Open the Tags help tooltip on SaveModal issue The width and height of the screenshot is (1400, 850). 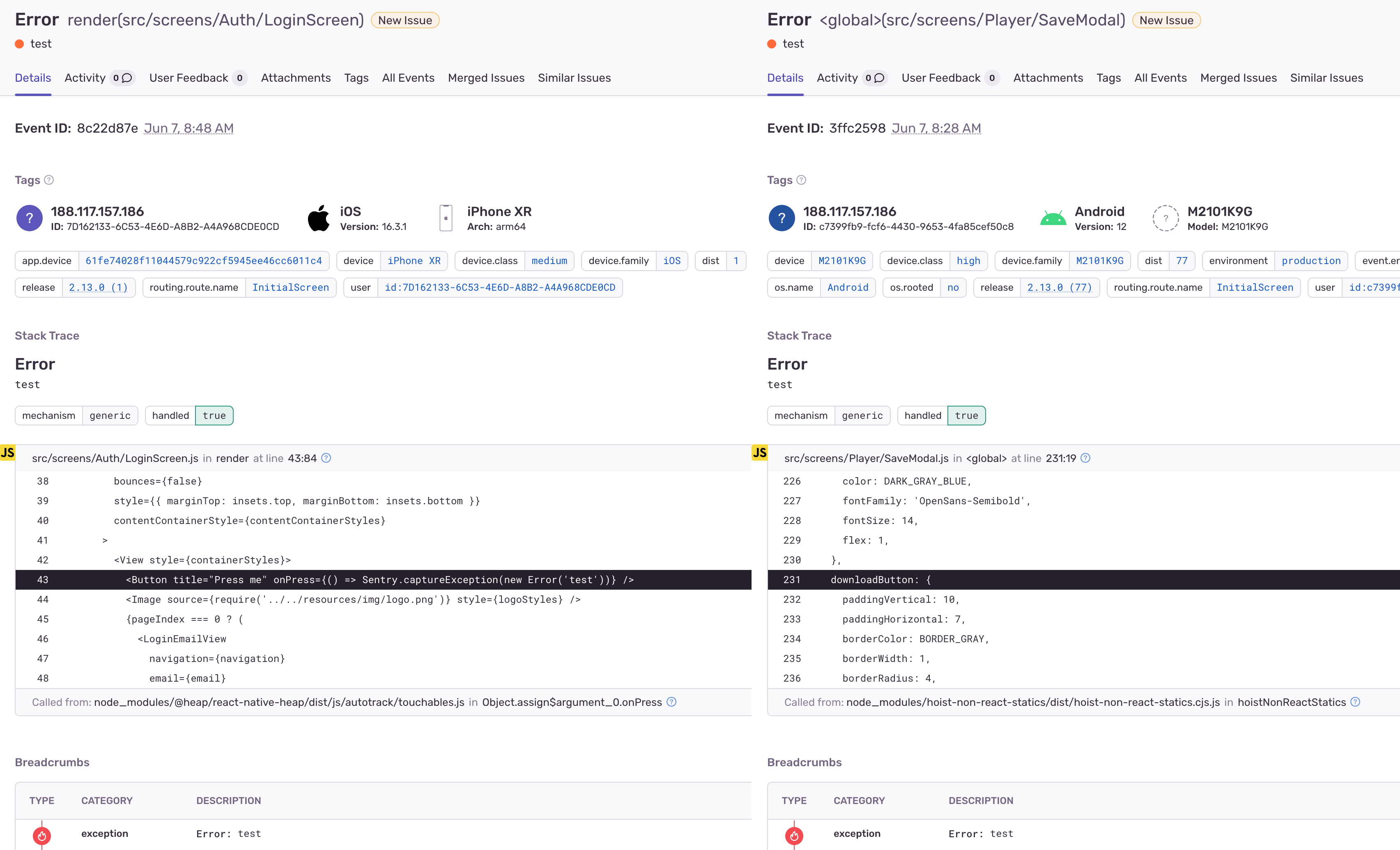tap(802, 179)
